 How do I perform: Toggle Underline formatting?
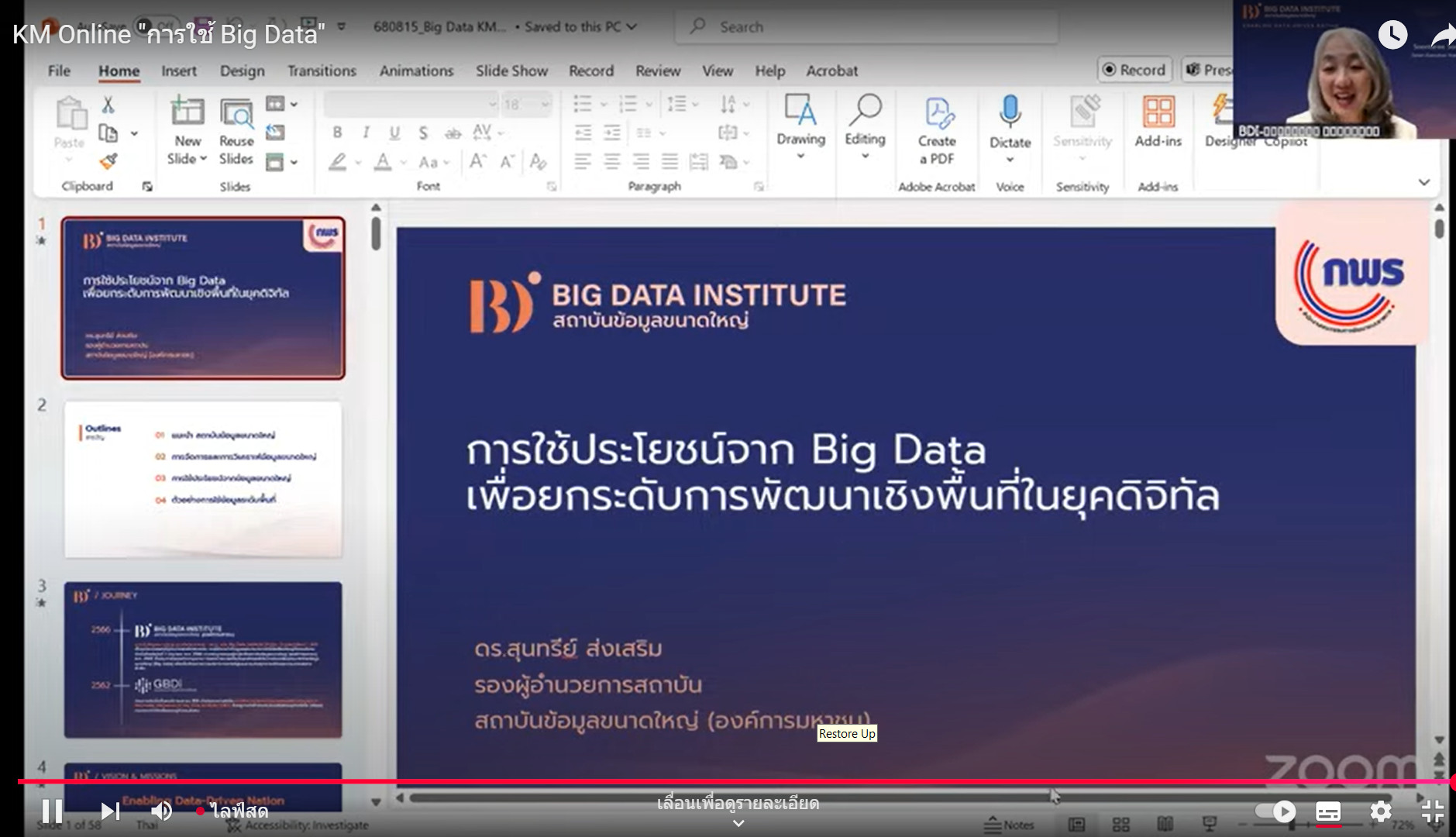point(394,133)
